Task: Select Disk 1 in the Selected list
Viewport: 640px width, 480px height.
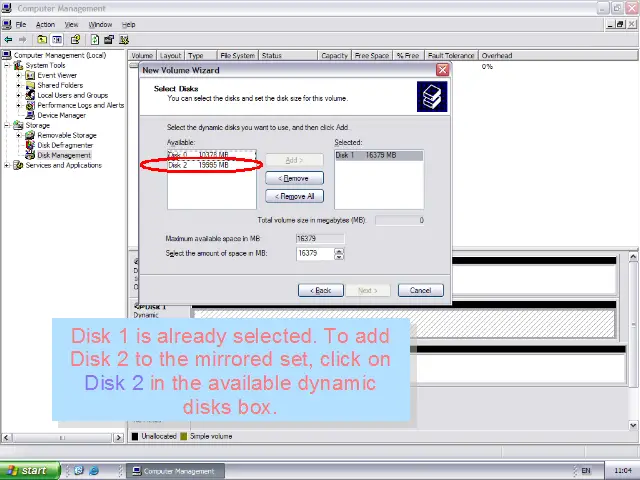Action: coord(379,155)
